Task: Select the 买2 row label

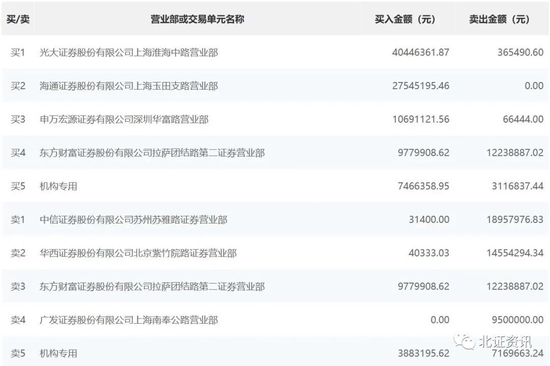Action: click(x=18, y=86)
